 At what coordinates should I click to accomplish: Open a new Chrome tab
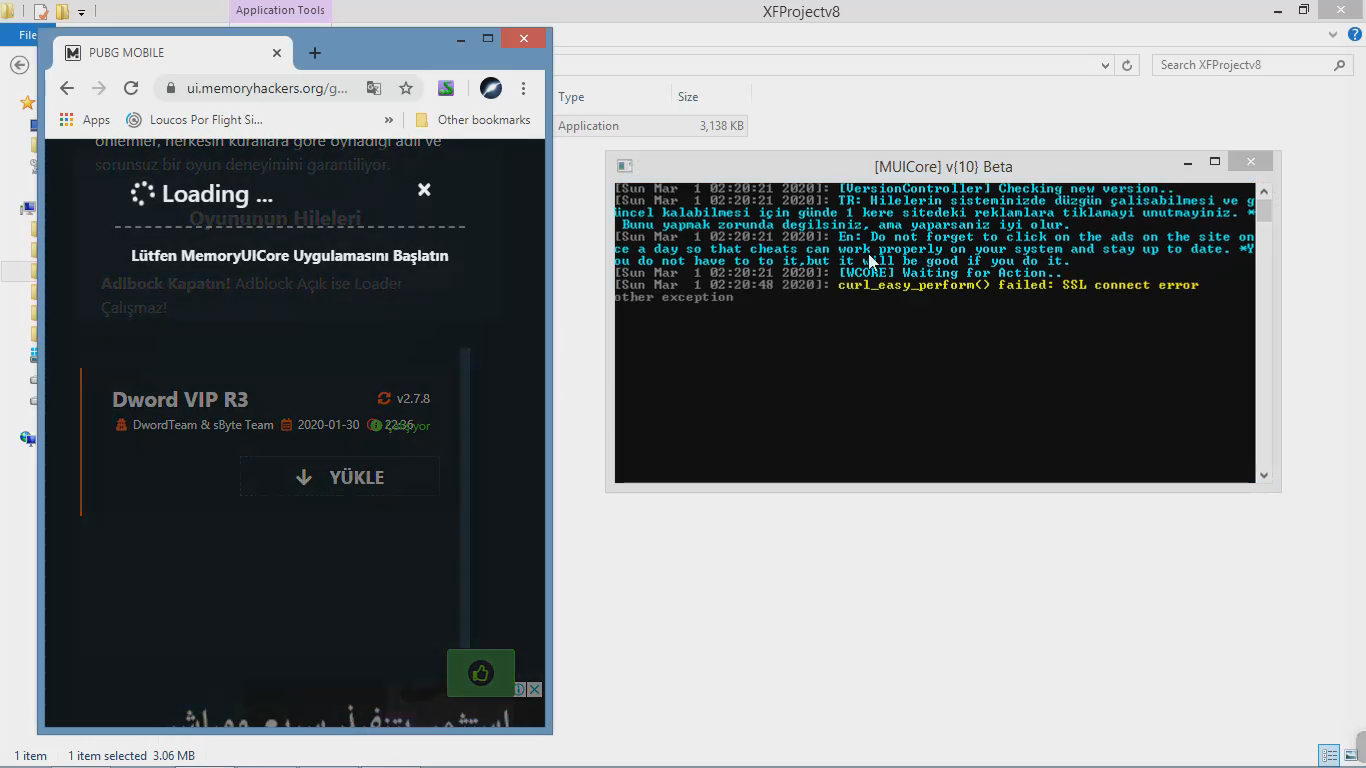pos(315,53)
